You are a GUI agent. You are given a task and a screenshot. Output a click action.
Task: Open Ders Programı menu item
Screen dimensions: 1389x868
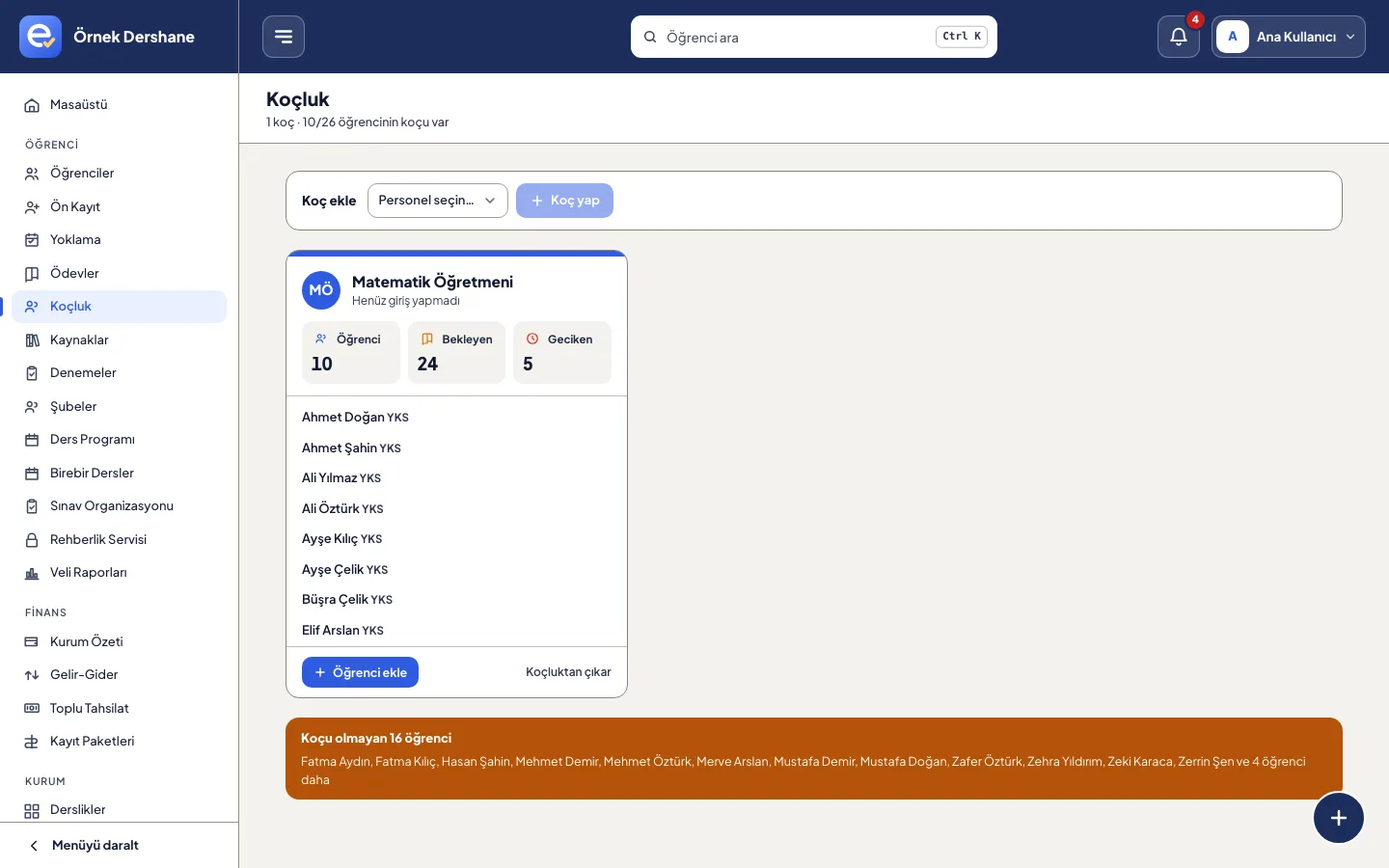point(120,440)
